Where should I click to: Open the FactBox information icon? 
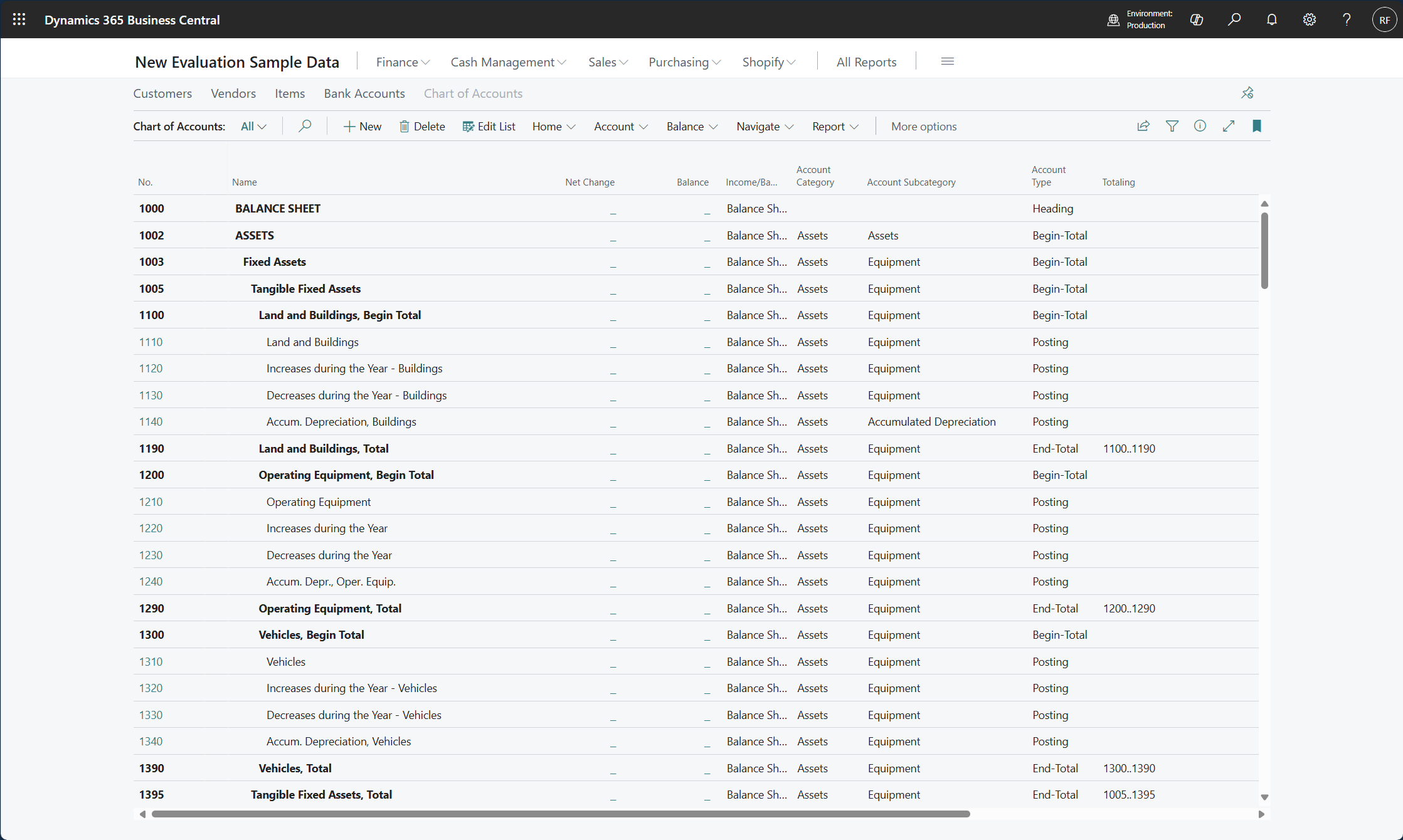(x=1200, y=126)
